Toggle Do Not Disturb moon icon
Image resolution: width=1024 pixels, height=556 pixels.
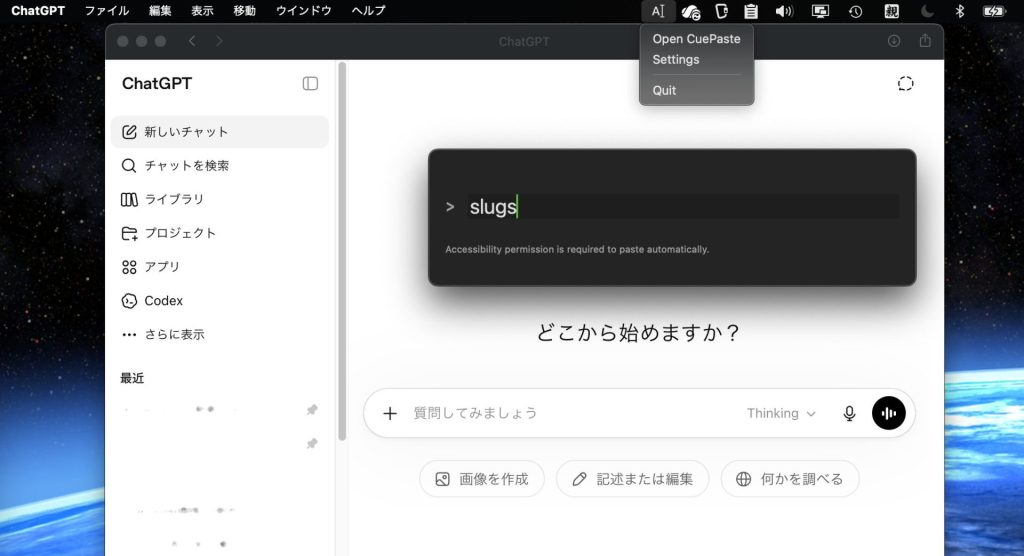pos(926,11)
